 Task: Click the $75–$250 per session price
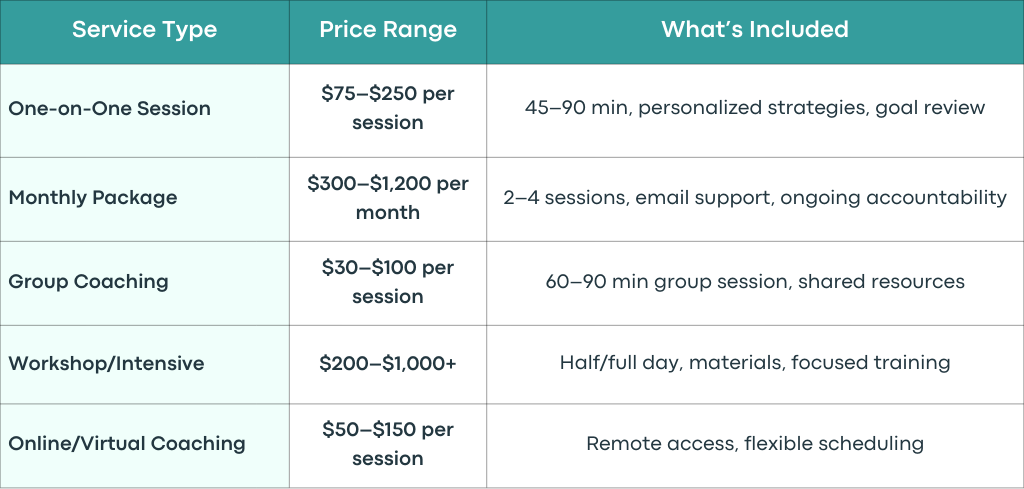point(388,108)
